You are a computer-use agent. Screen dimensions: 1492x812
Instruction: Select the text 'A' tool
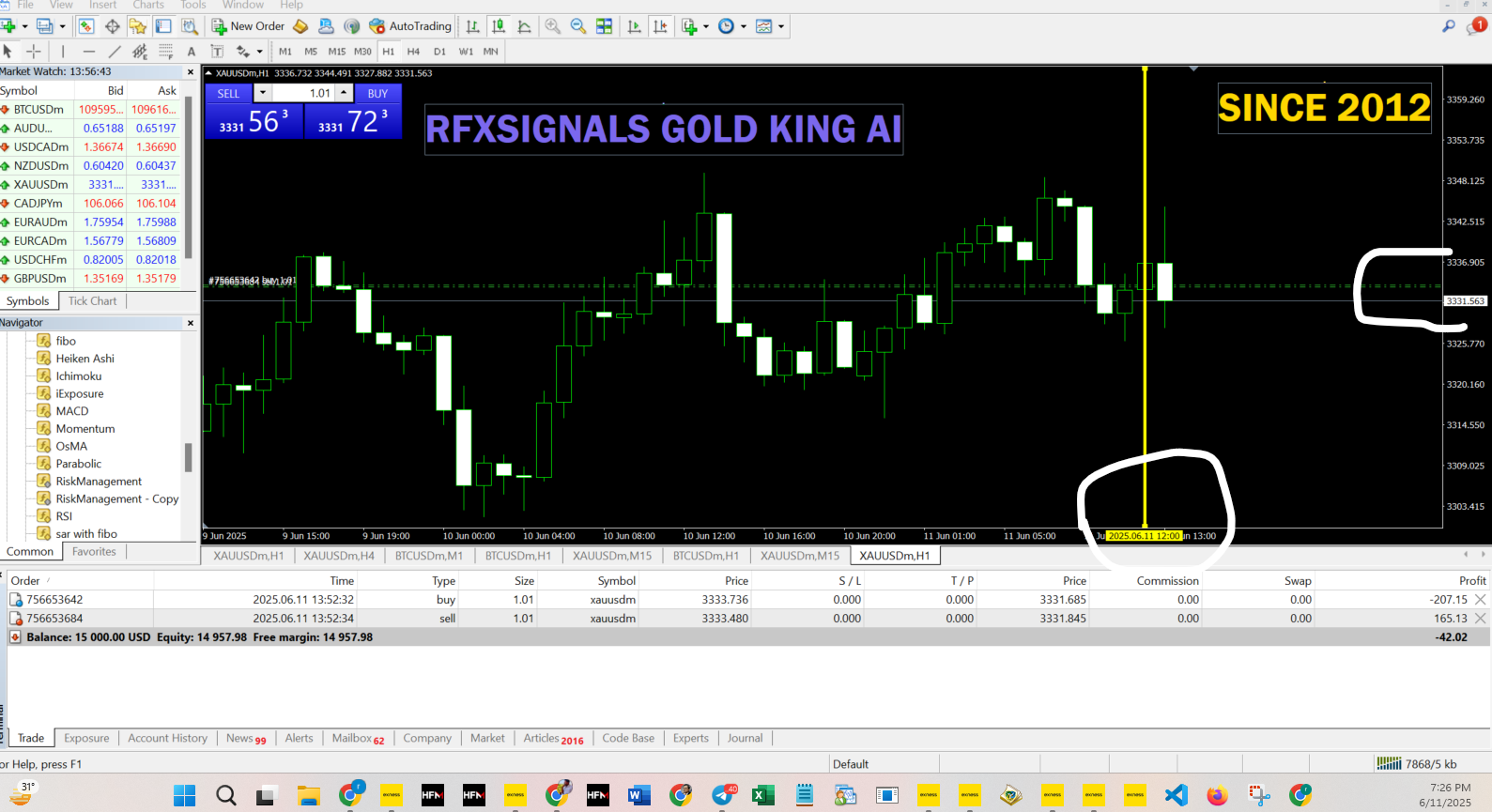pyautogui.click(x=192, y=52)
